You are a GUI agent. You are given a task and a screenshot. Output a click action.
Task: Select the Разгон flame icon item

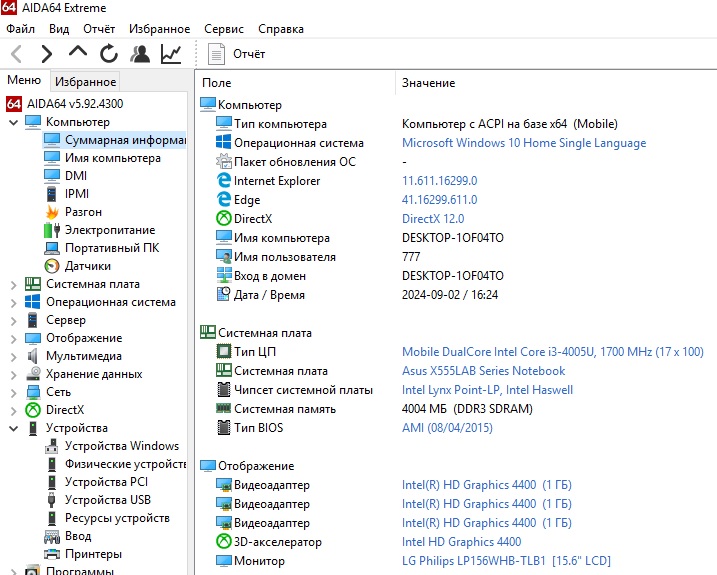[83, 212]
